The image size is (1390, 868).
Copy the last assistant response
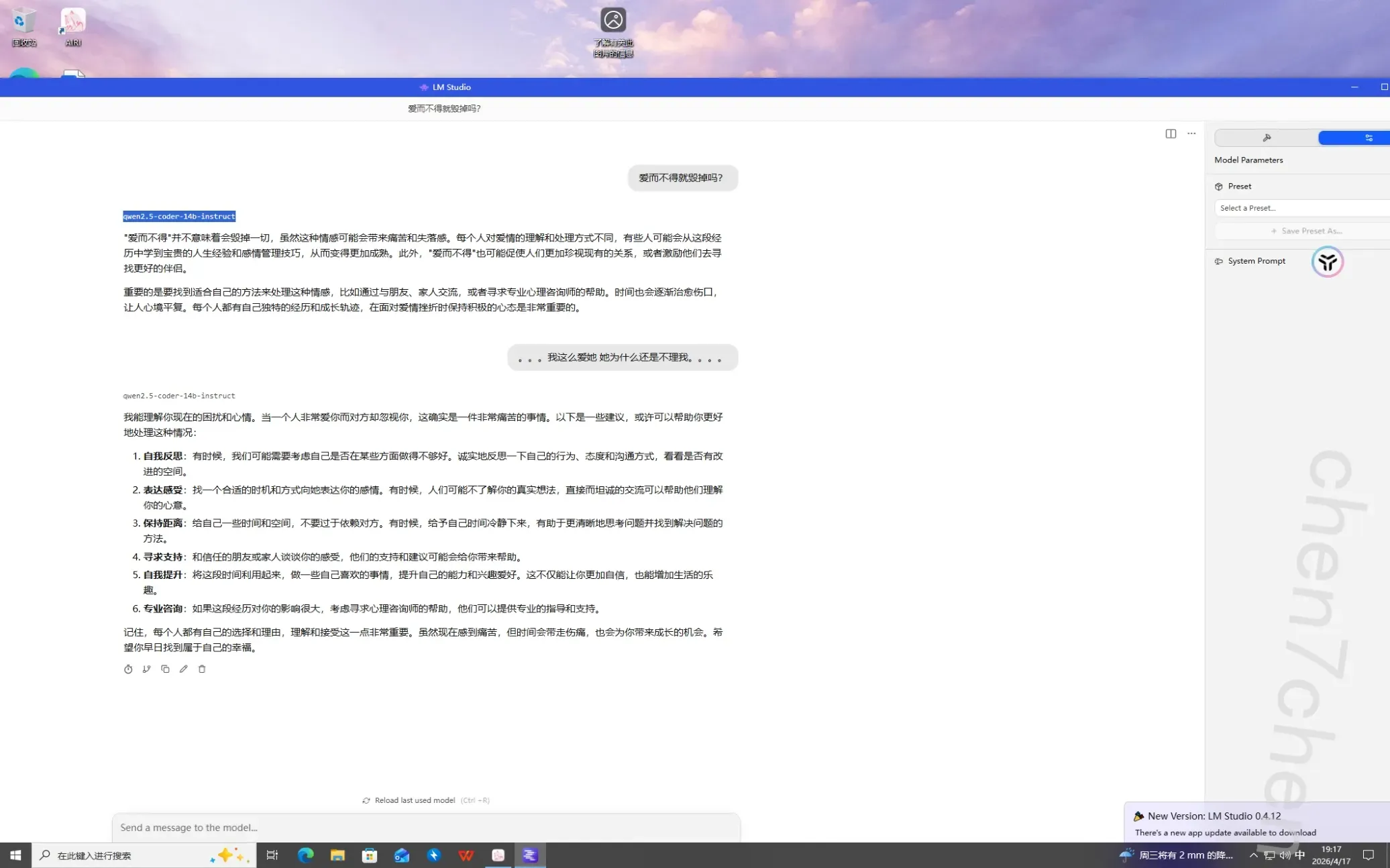[165, 669]
